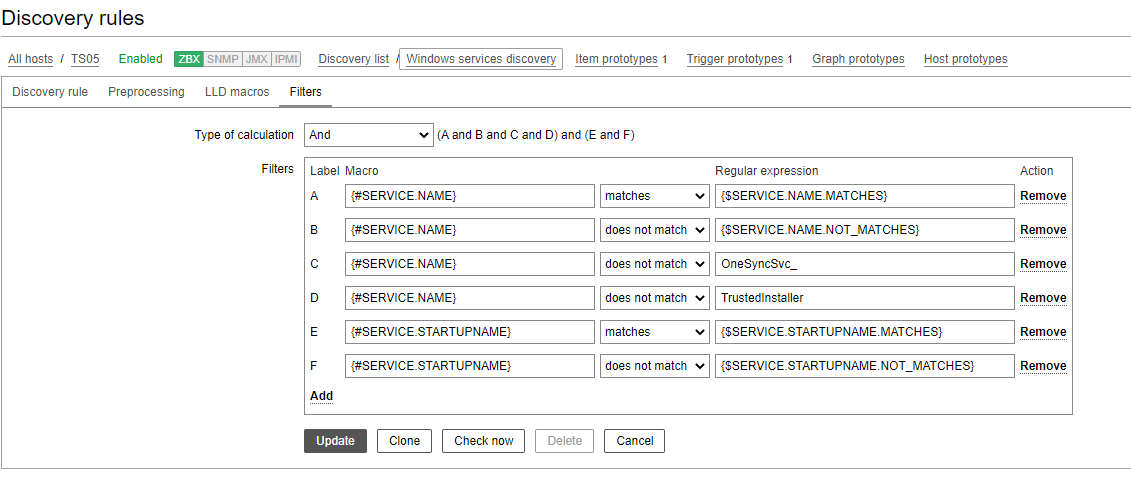Edit macro field of filter C

coord(470,264)
